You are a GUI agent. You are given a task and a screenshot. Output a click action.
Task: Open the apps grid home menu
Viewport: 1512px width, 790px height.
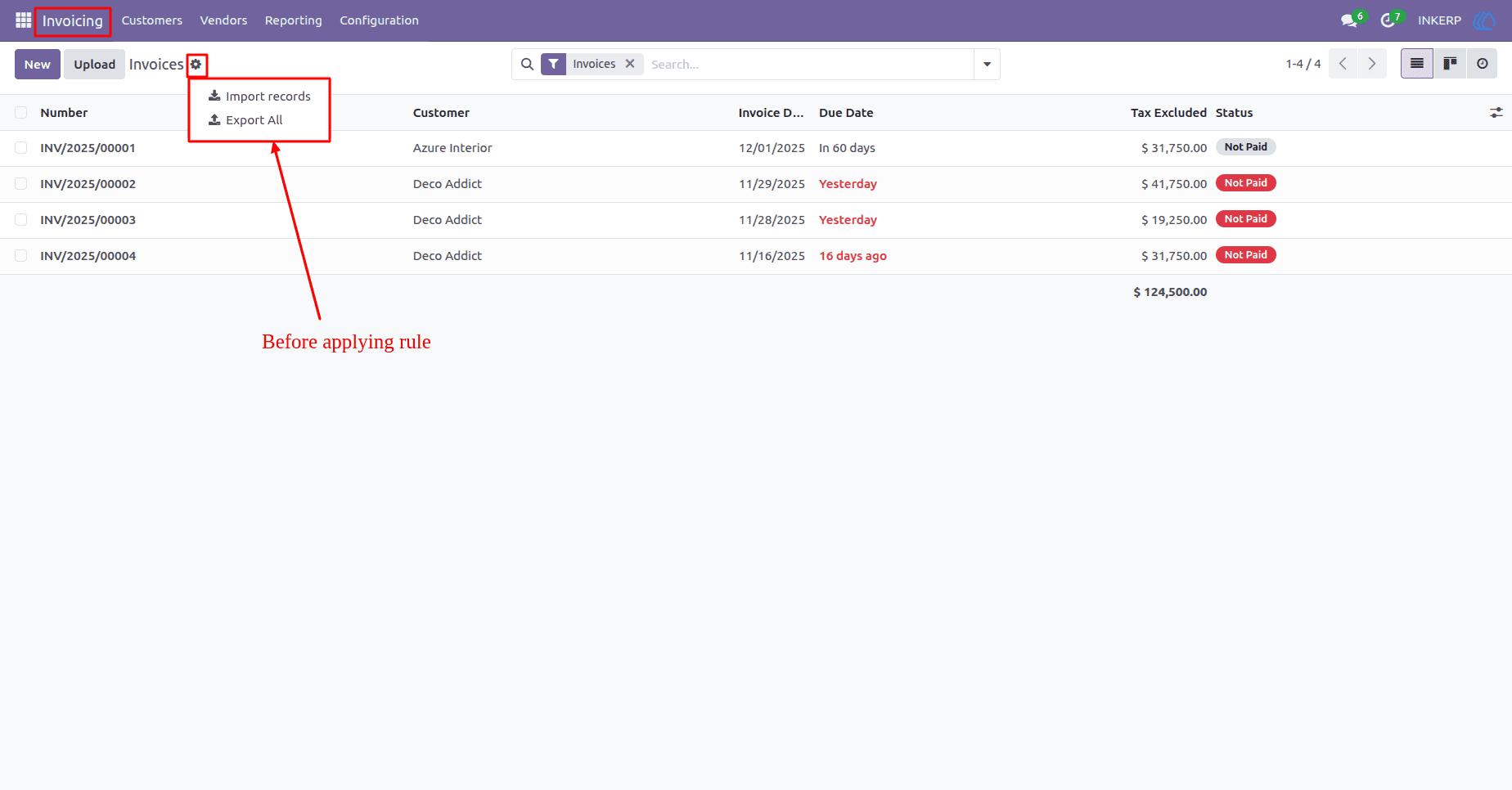click(x=23, y=20)
